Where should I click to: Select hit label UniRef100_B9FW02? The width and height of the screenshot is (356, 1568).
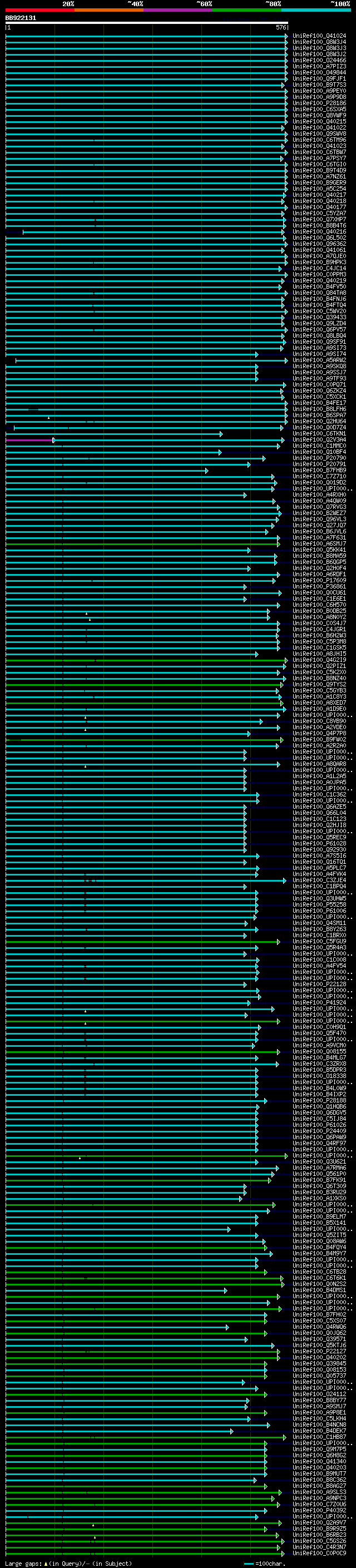pos(319,740)
